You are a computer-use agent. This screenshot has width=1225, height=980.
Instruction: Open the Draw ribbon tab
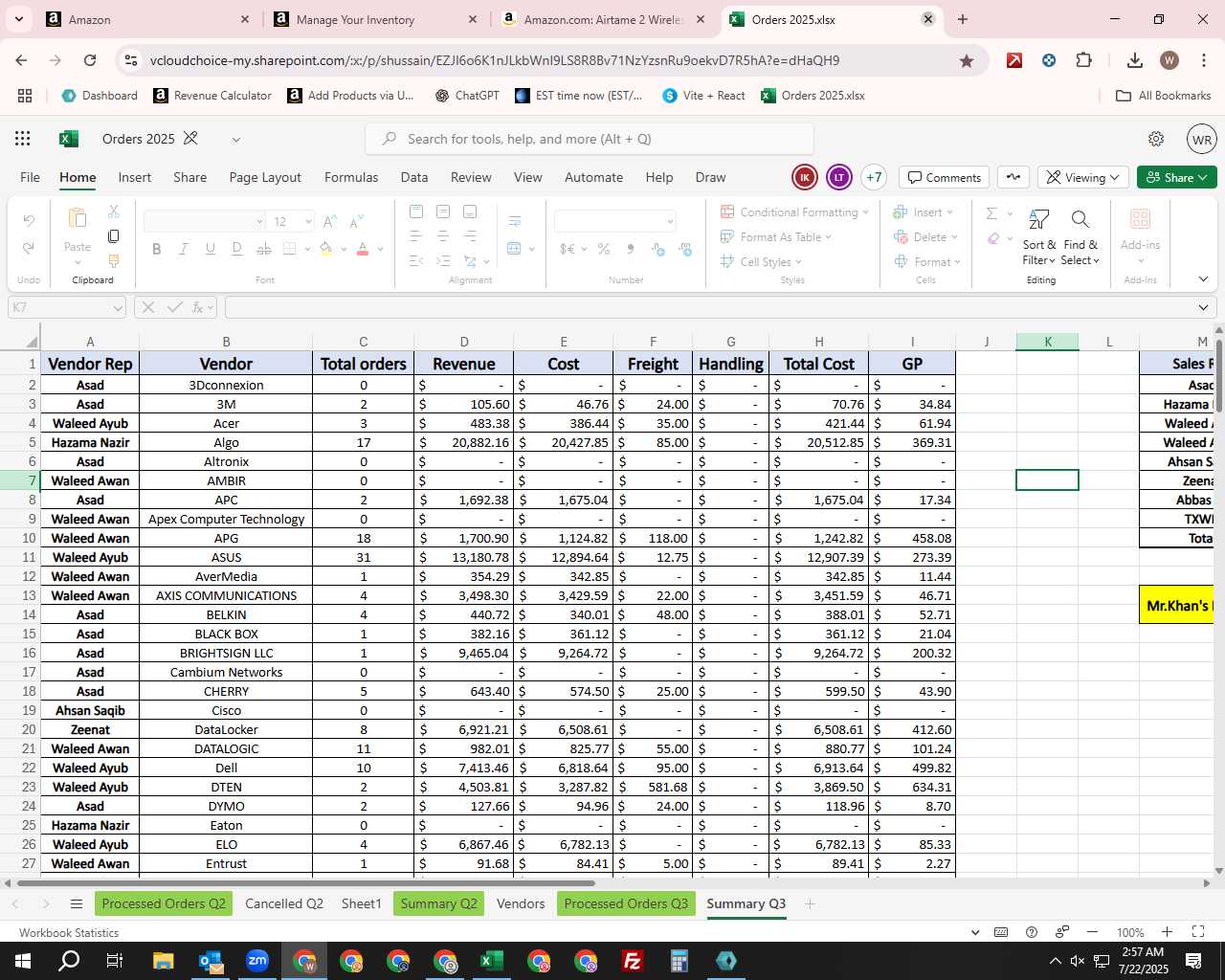click(710, 177)
